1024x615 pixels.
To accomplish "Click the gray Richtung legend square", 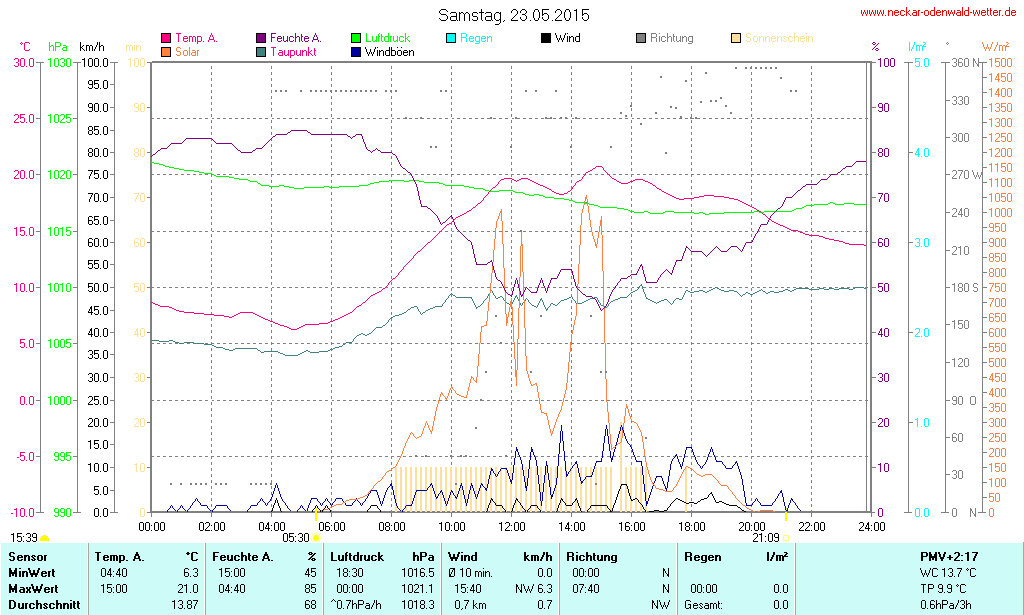I will pyautogui.click(x=641, y=38).
